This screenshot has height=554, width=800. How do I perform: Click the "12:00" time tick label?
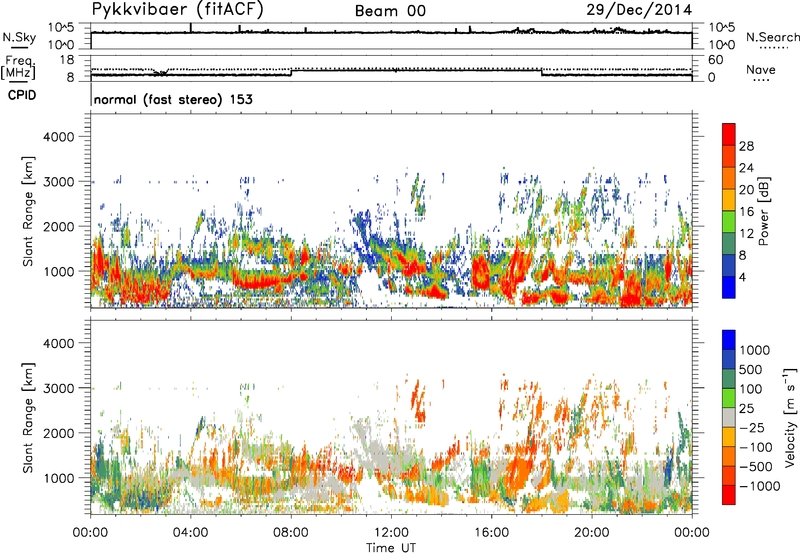391,533
